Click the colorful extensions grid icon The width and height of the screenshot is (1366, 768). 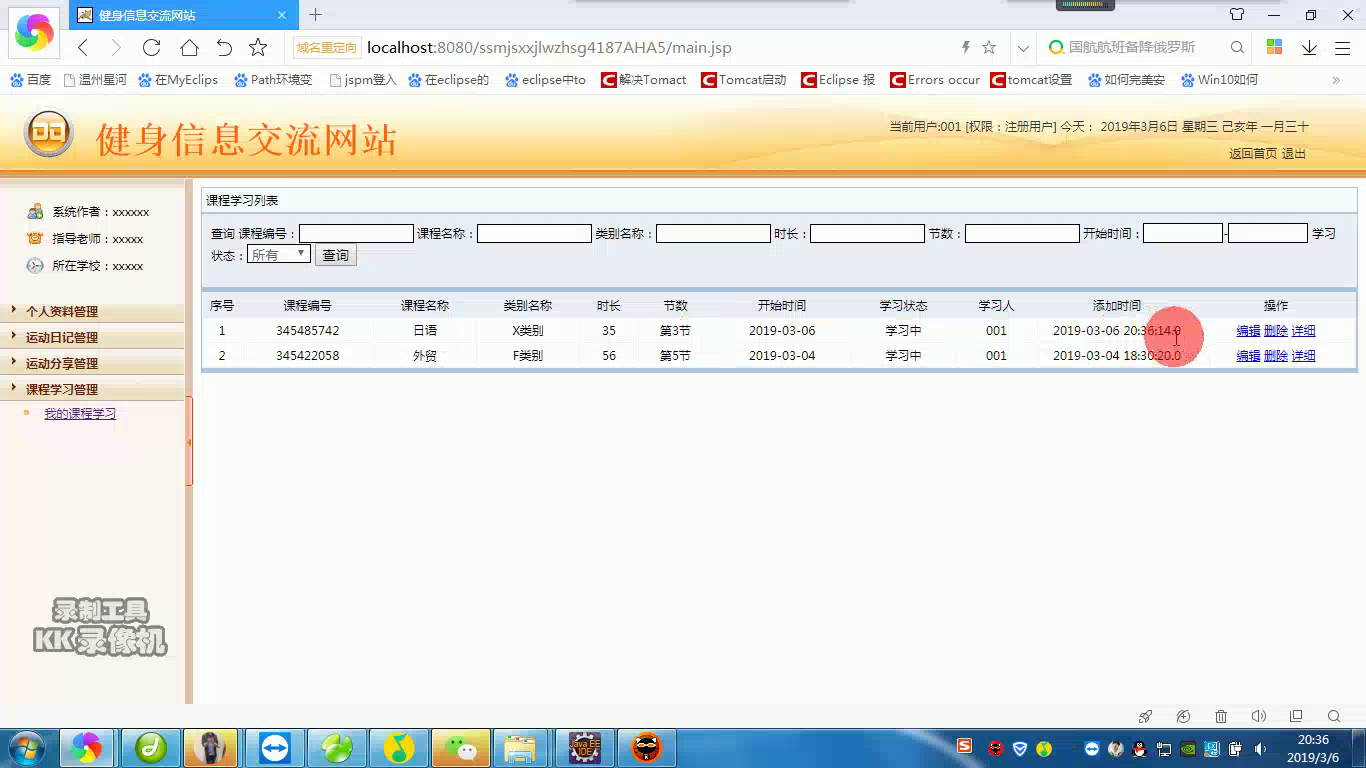[x=1274, y=47]
